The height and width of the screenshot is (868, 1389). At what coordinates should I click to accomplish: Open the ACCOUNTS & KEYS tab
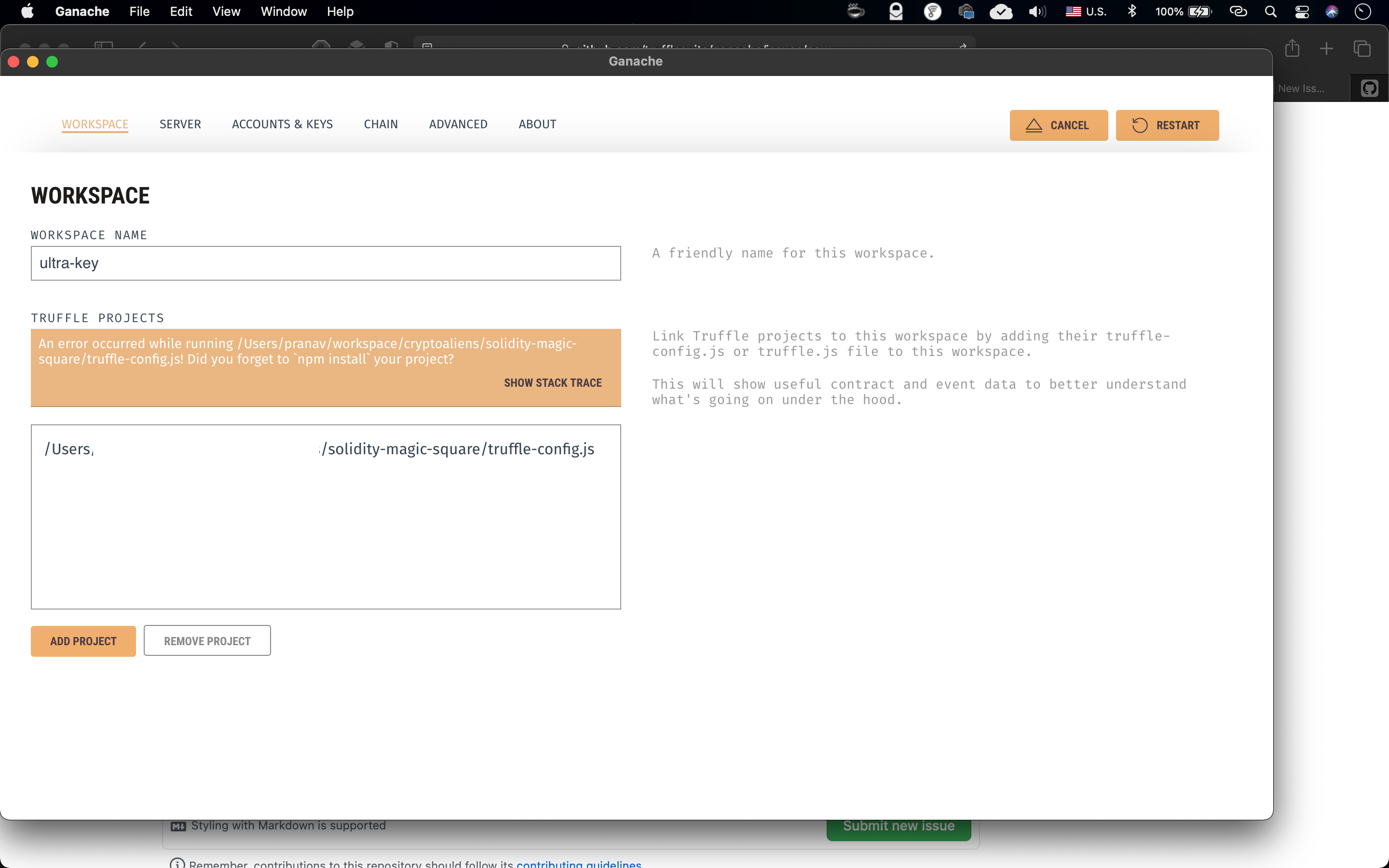(x=283, y=124)
